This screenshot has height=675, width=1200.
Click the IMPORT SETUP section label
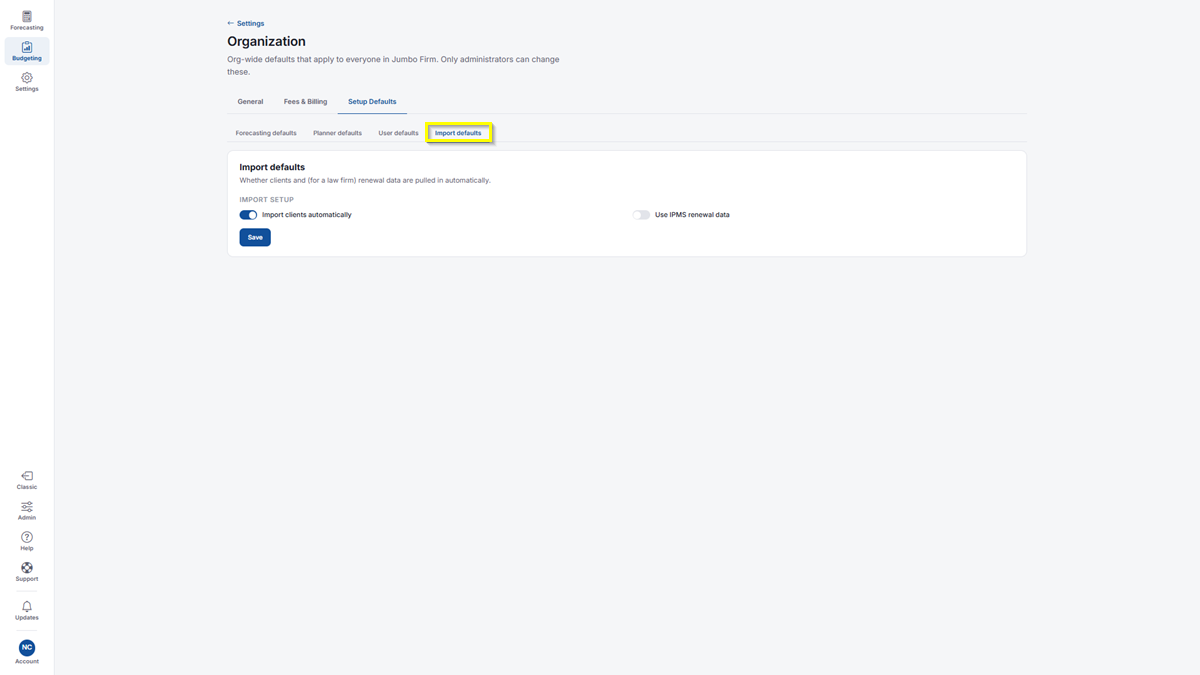click(x=266, y=200)
